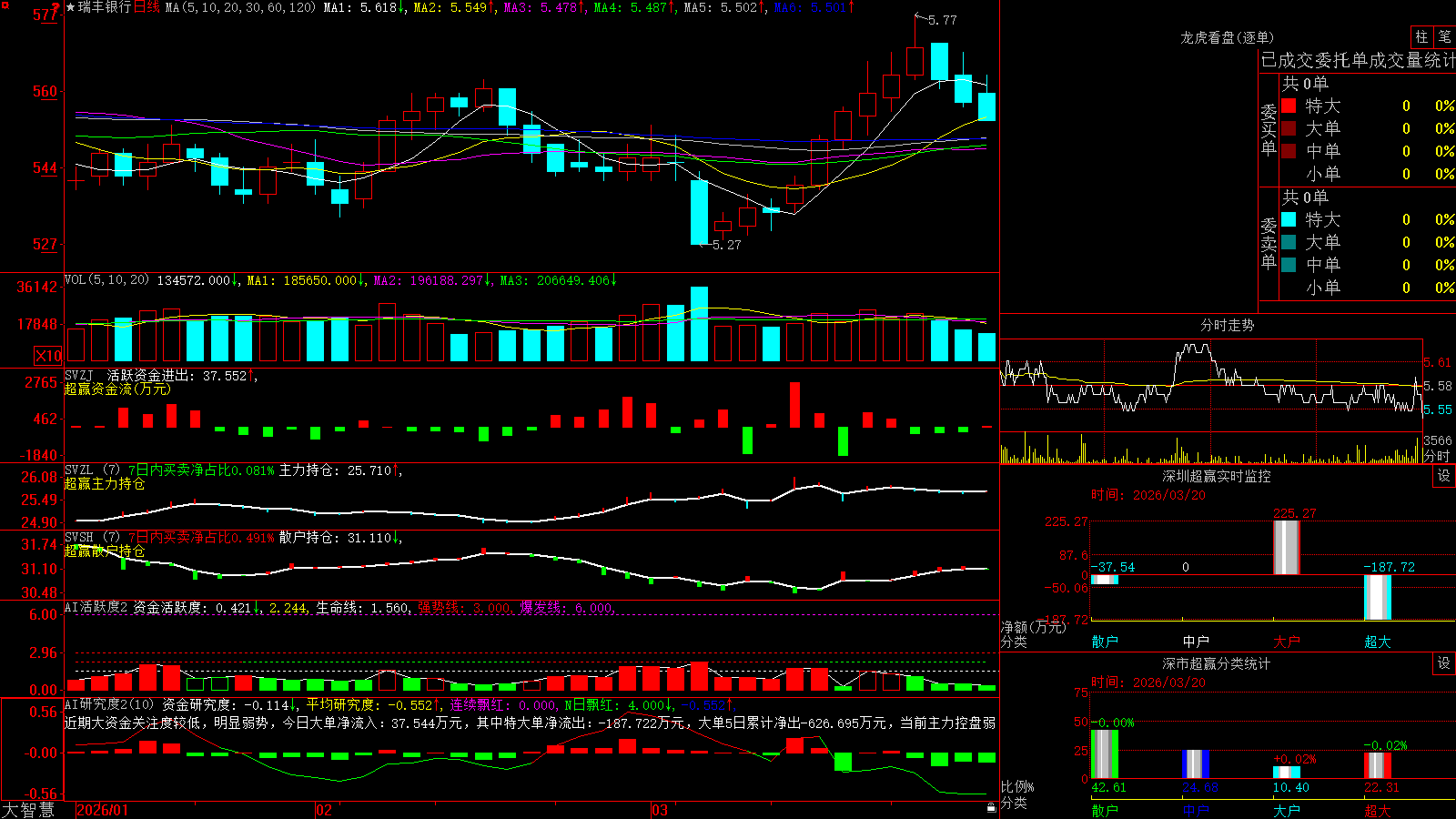This screenshot has width=1456, height=819.
Task: Click 时间: 2026/03/20 in 深圳超赢实时监控
Action: pos(1148,495)
